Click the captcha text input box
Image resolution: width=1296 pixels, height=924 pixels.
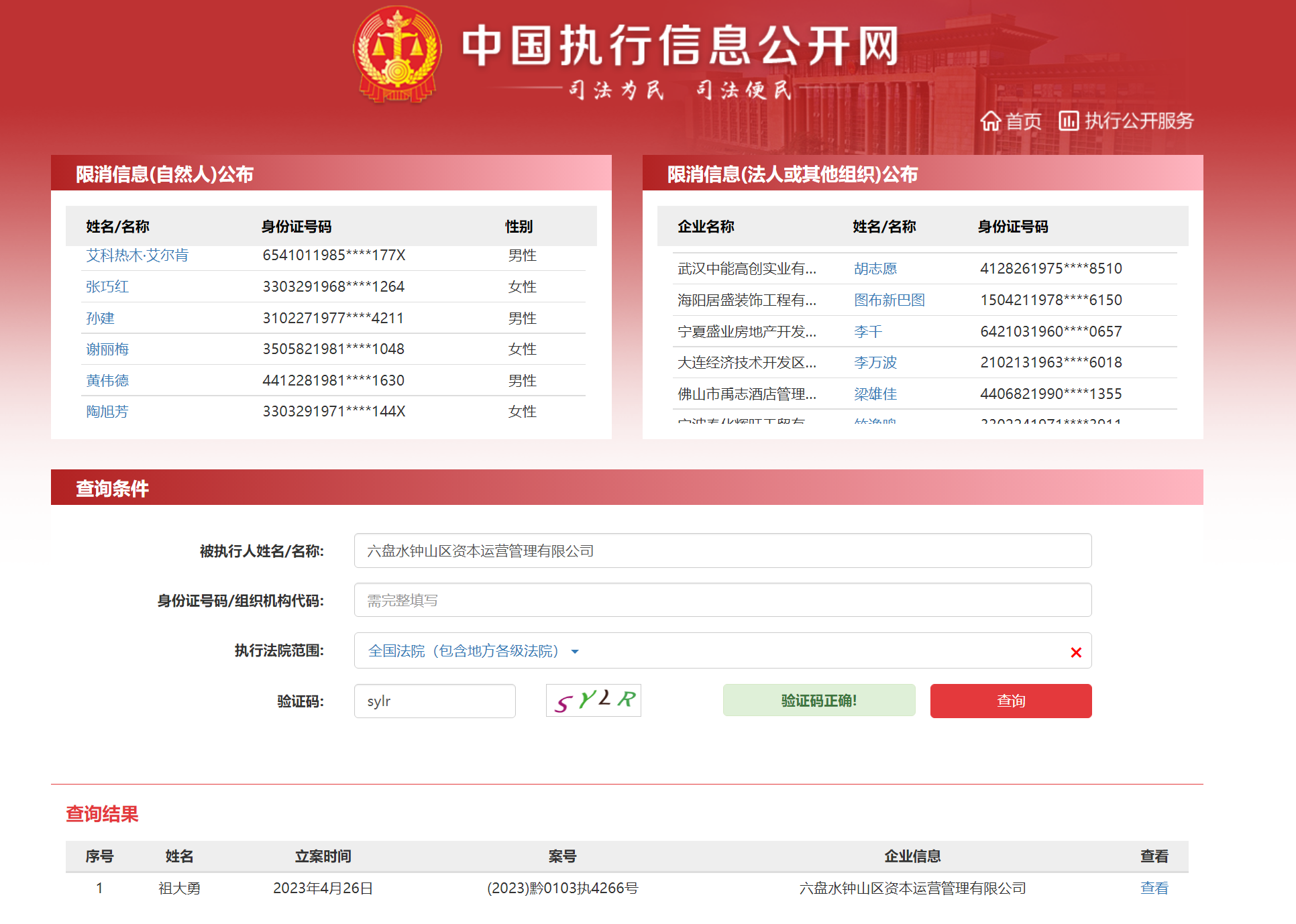click(x=435, y=700)
